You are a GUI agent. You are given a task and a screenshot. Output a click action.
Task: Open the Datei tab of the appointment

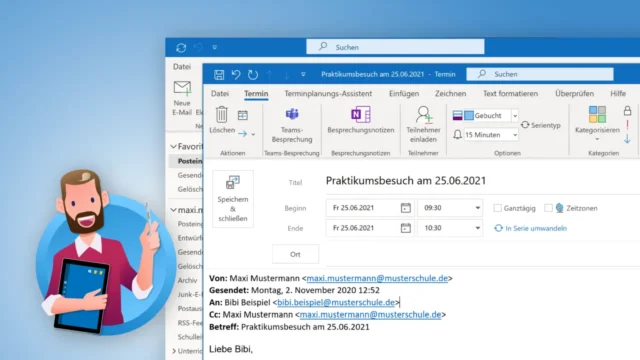point(220,93)
